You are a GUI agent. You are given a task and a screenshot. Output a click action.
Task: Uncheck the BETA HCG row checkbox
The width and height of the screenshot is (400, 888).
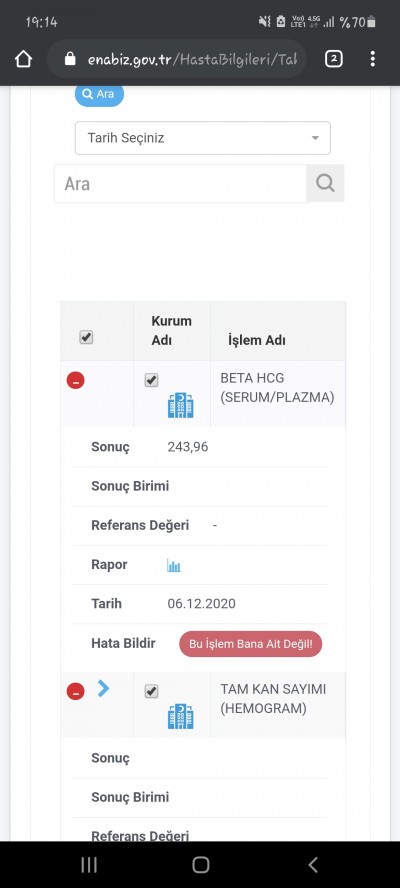(x=151, y=380)
